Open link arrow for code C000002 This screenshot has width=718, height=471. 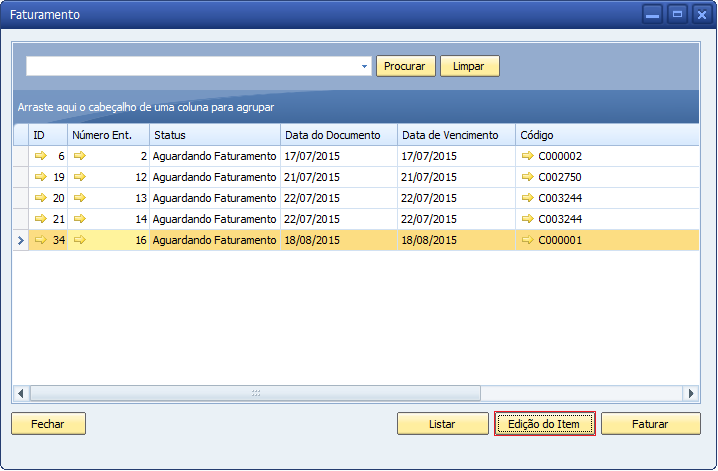tap(528, 156)
